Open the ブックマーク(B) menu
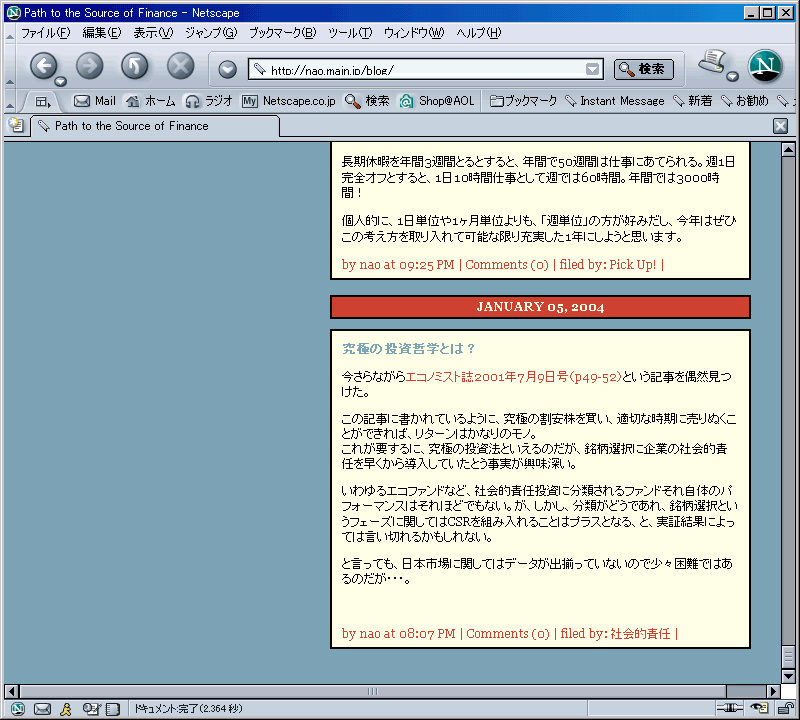The width and height of the screenshot is (800, 720). 282,33
